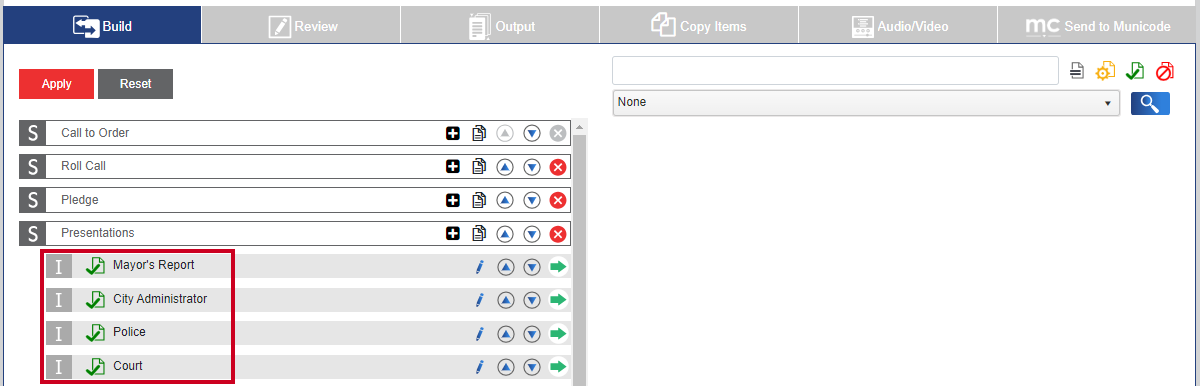The image size is (1200, 386).
Task: Move Roll Call section up
Action: tap(505, 167)
